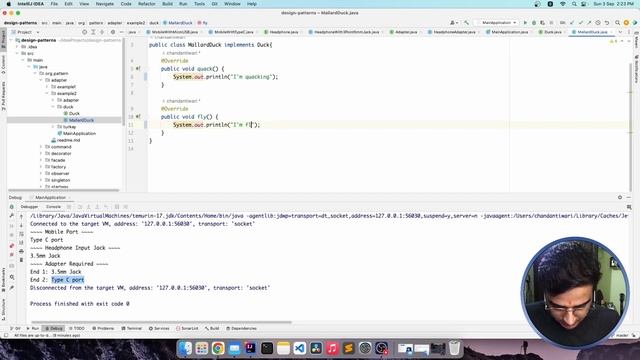Expand the example1 folder in tree
This screenshot has height=360, width=640.
47,87
